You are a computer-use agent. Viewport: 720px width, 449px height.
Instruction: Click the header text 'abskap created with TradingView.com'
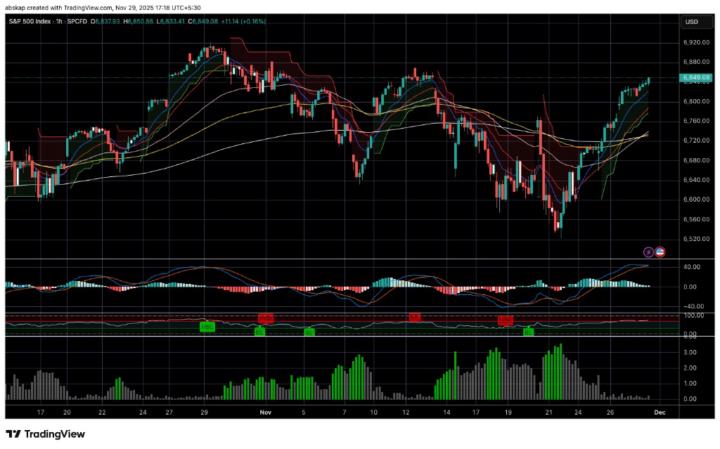click(x=57, y=8)
